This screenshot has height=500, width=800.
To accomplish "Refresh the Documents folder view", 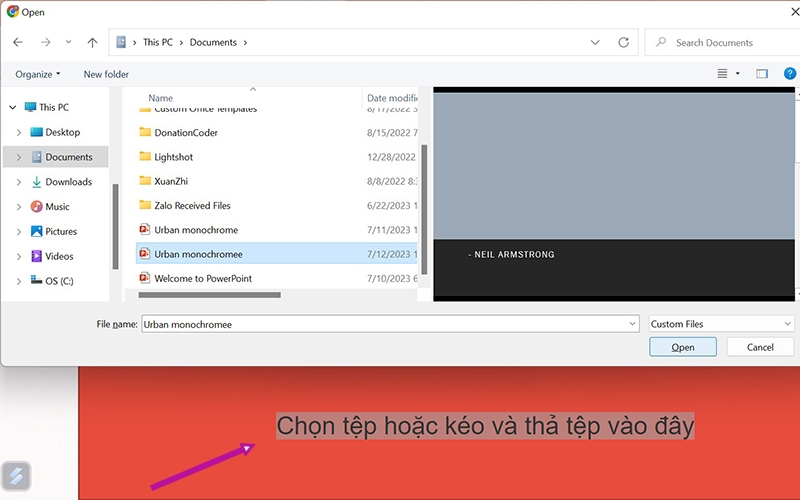I will [623, 42].
